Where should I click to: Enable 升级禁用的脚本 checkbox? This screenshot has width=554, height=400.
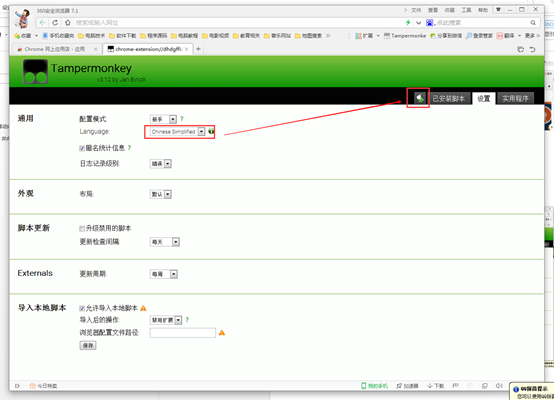click(82, 229)
